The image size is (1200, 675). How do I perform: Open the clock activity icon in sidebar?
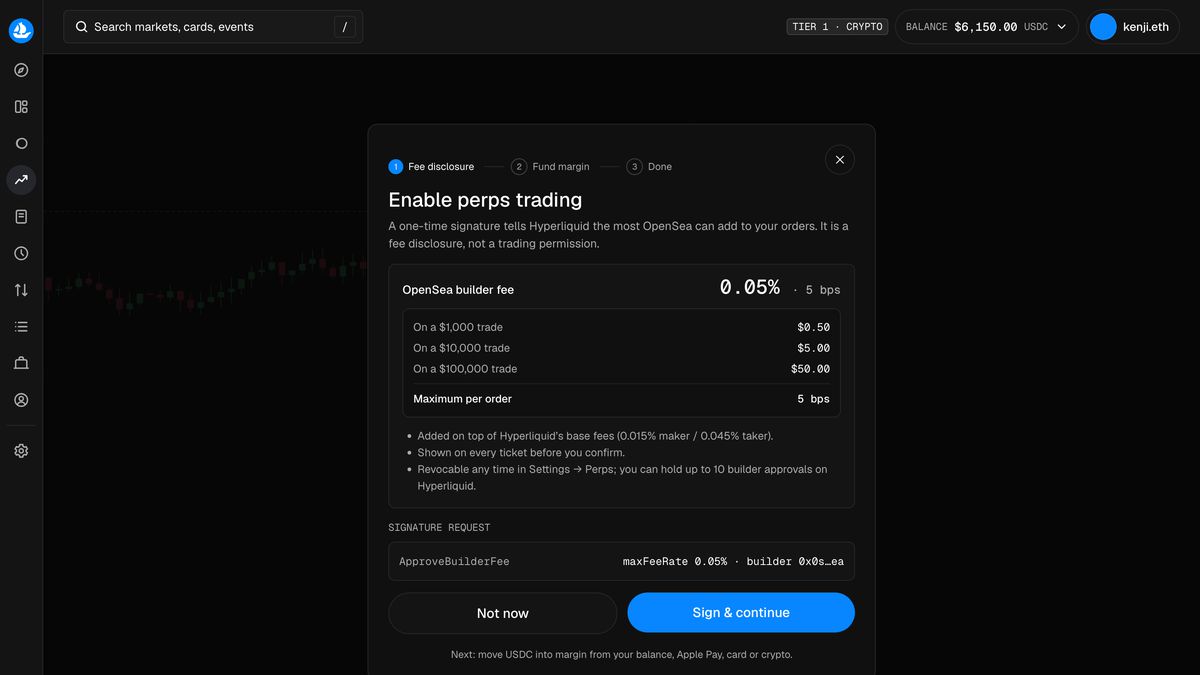click(21, 253)
